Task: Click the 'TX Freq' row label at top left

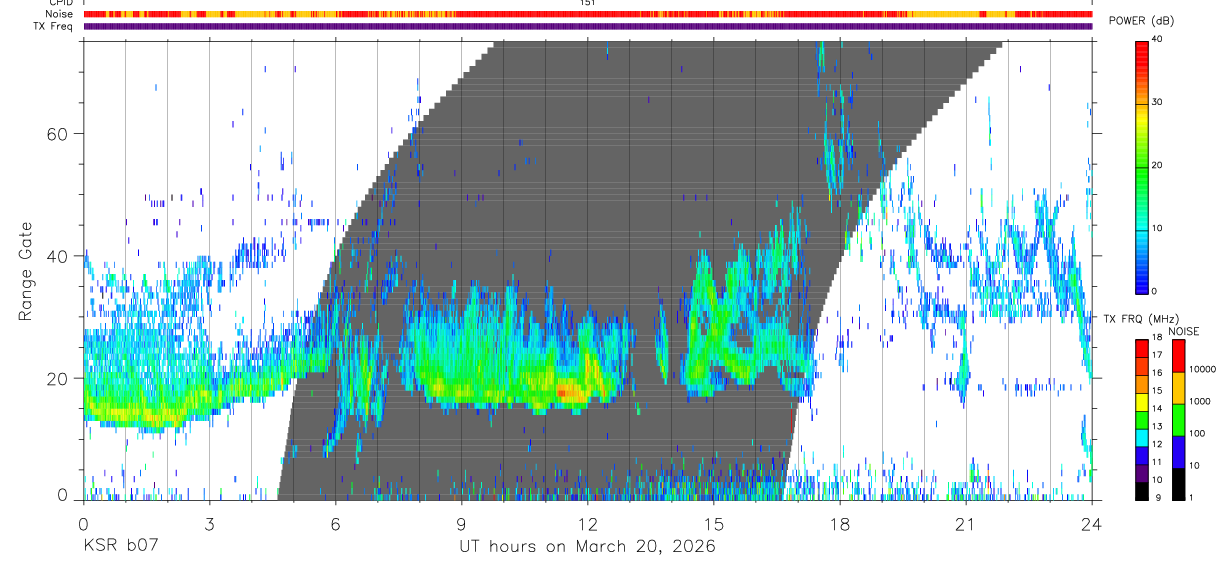Action: coord(53,26)
